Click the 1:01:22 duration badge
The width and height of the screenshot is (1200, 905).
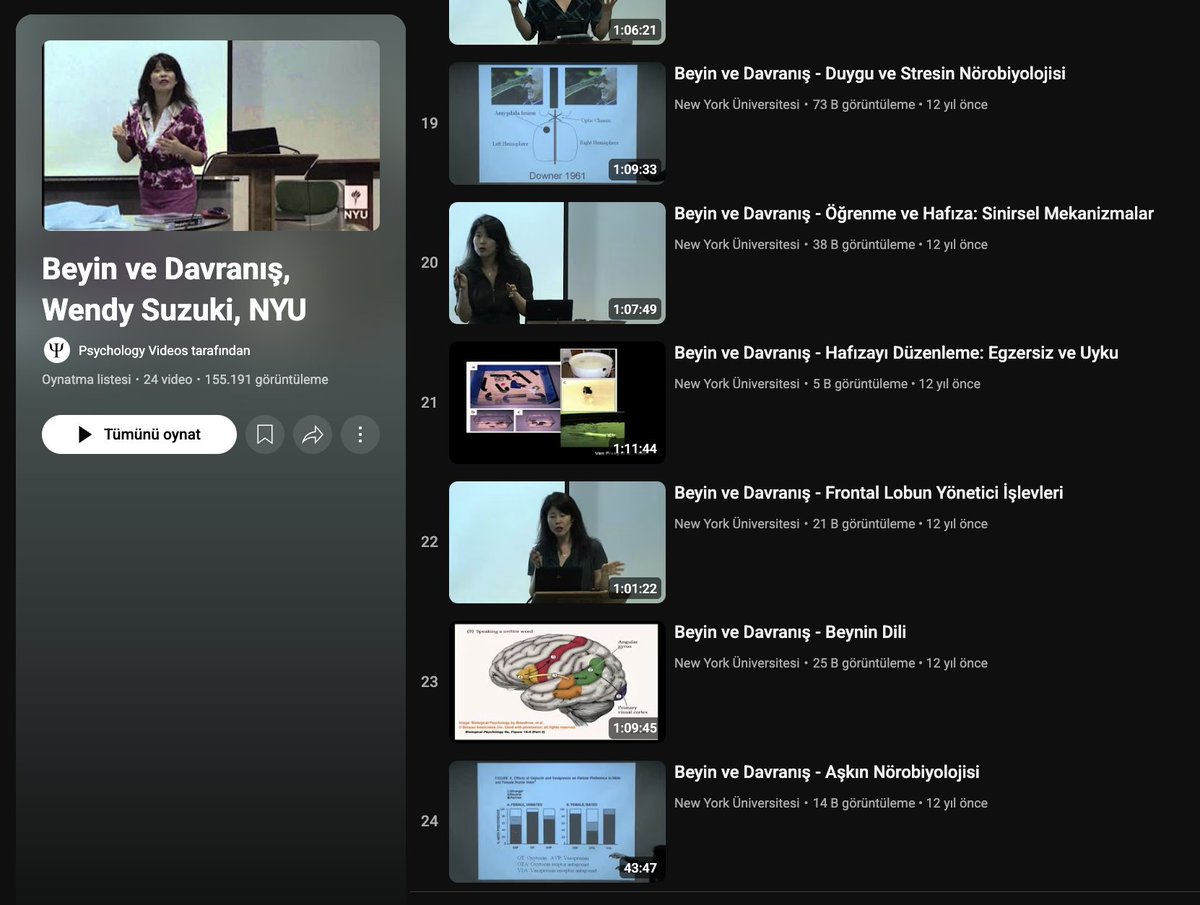pyautogui.click(x=635, y=588)
